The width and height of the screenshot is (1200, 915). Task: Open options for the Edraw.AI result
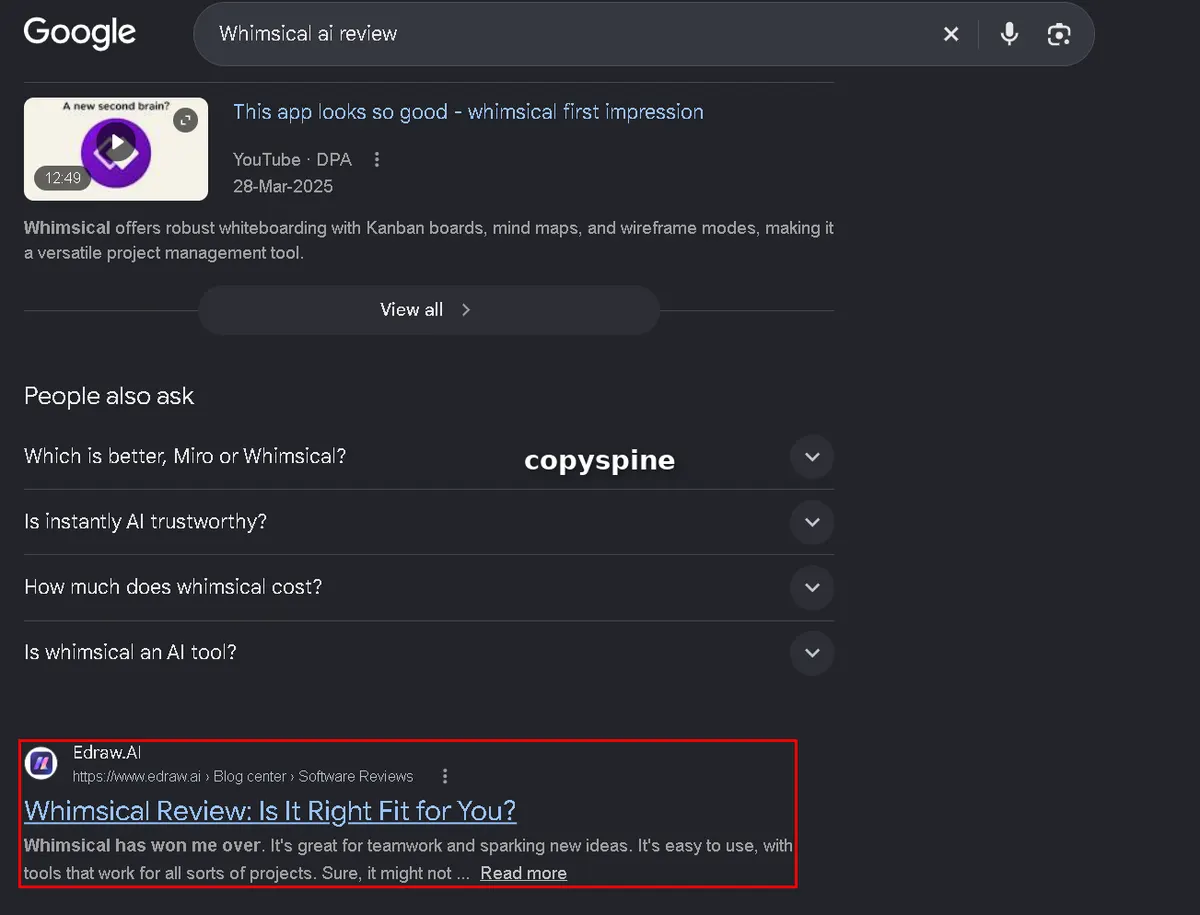pyautogui.click(x=445, y=776)
